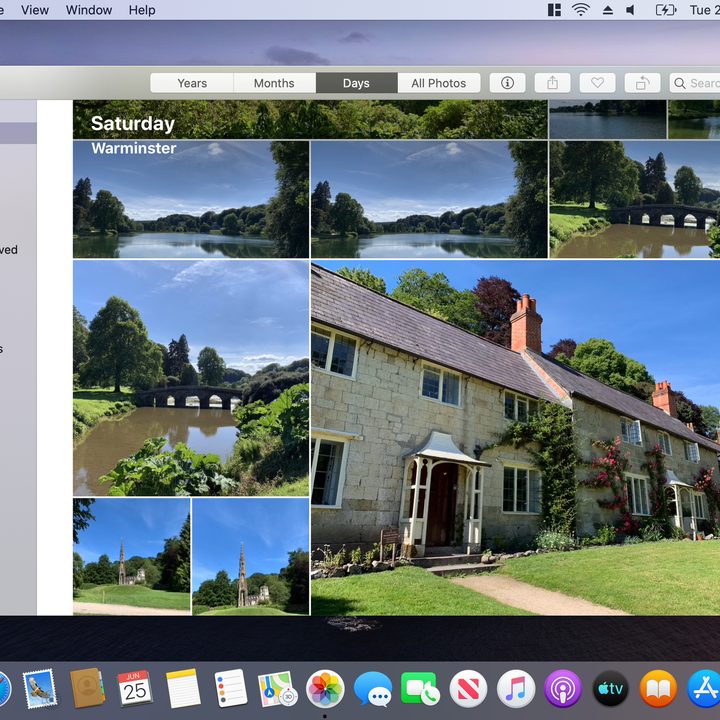
Task: Switch to the Months view
Action: pyautogui.click(x=274, y=83)
